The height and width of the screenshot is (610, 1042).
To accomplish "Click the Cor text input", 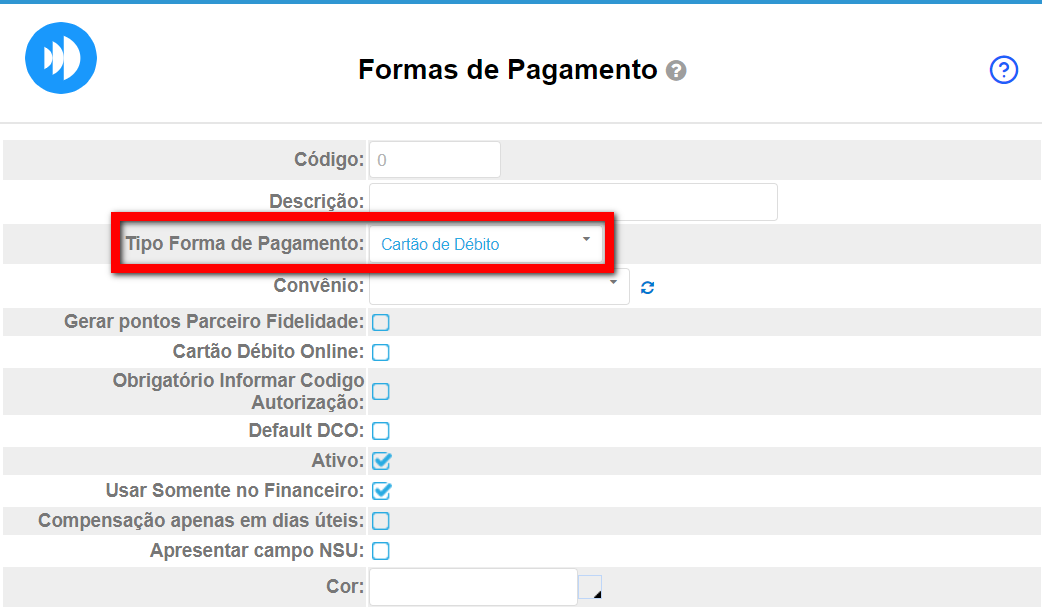I will pos(472,587).
